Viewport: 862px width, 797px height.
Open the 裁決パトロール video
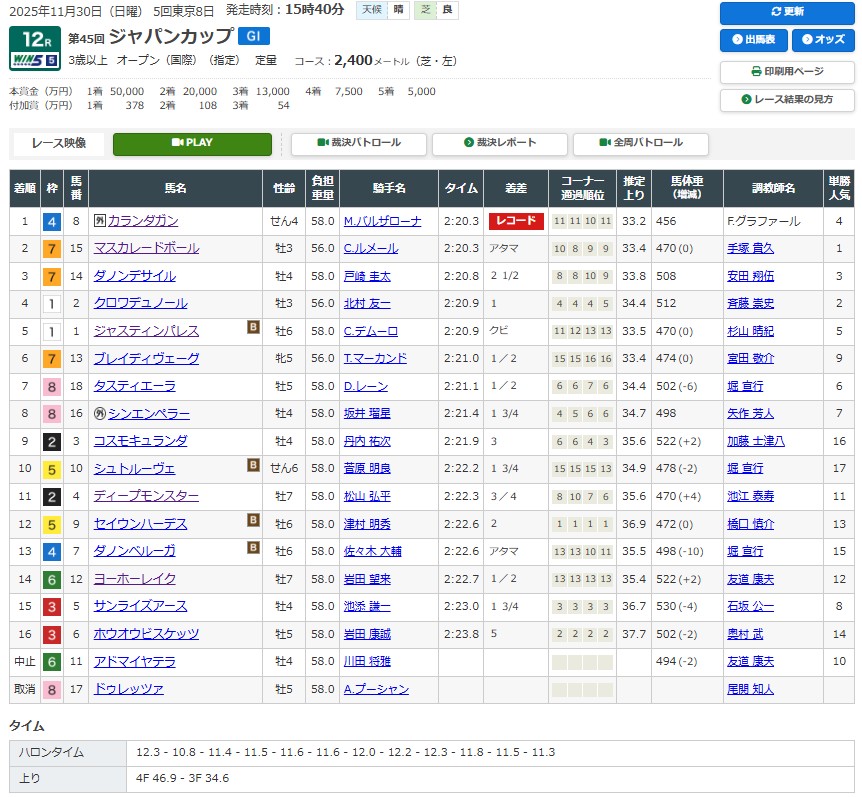coord(359,143)
